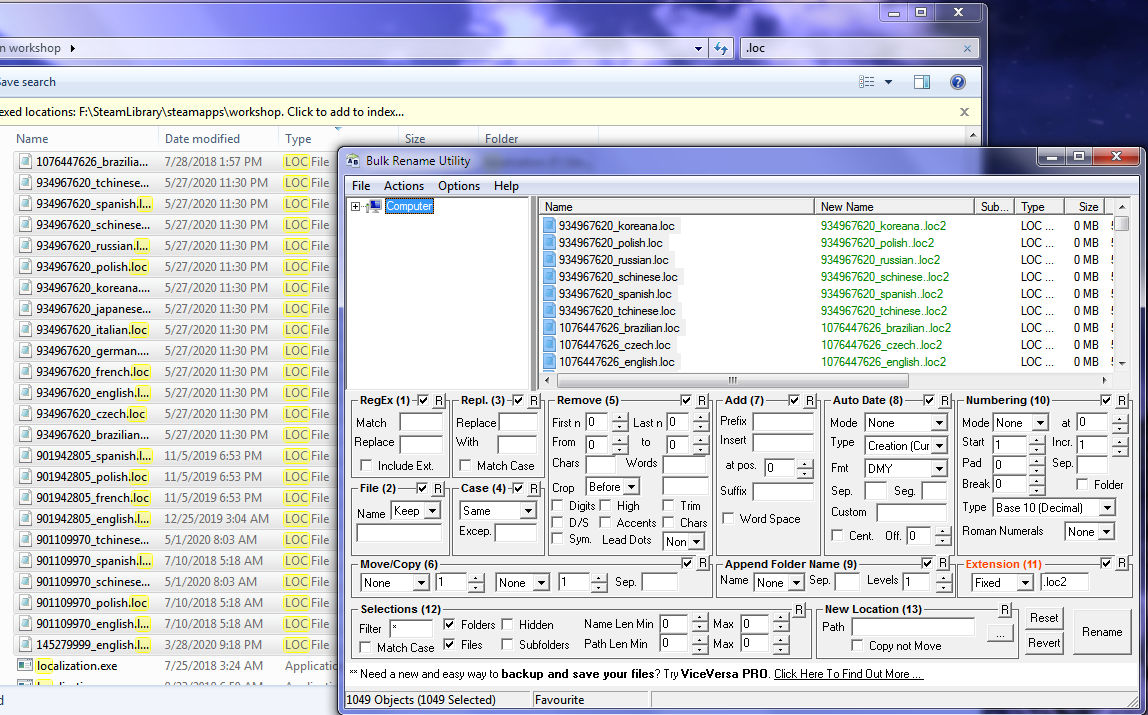This screenshot has height=715, width=1148.
Task: Click the R reset button for RegEx (1)
Action: point(439,400)
